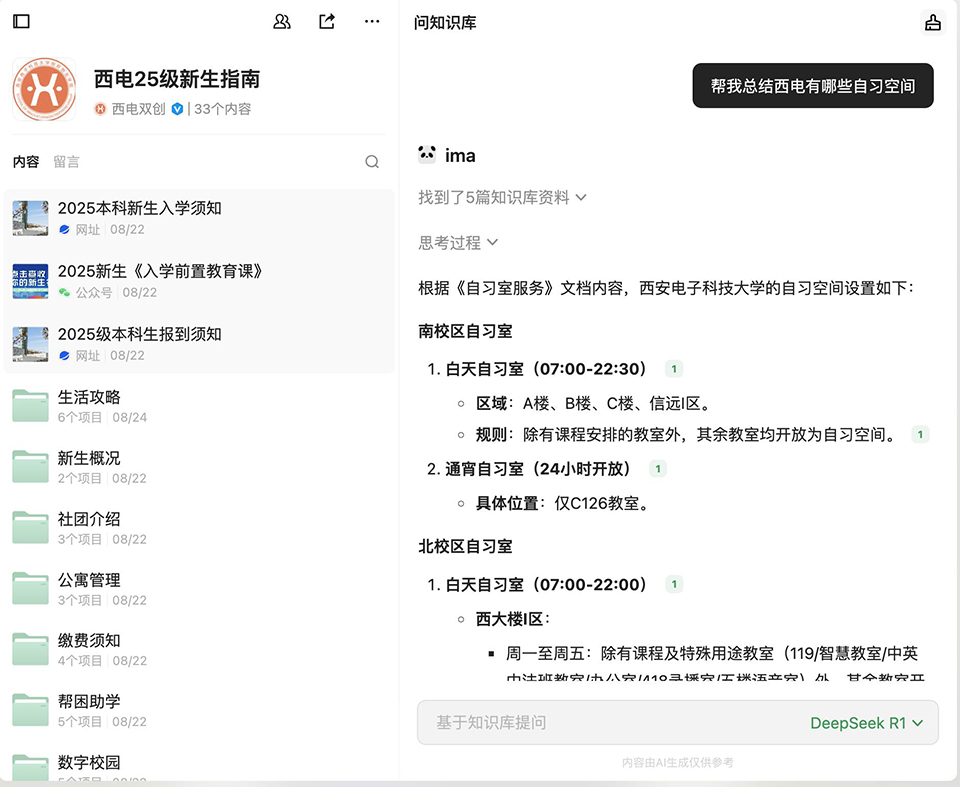Image resolution: width=960 pixels, height=787 pixels.
Task: Click the clear chat broom icon
Action: coord(932,23)
